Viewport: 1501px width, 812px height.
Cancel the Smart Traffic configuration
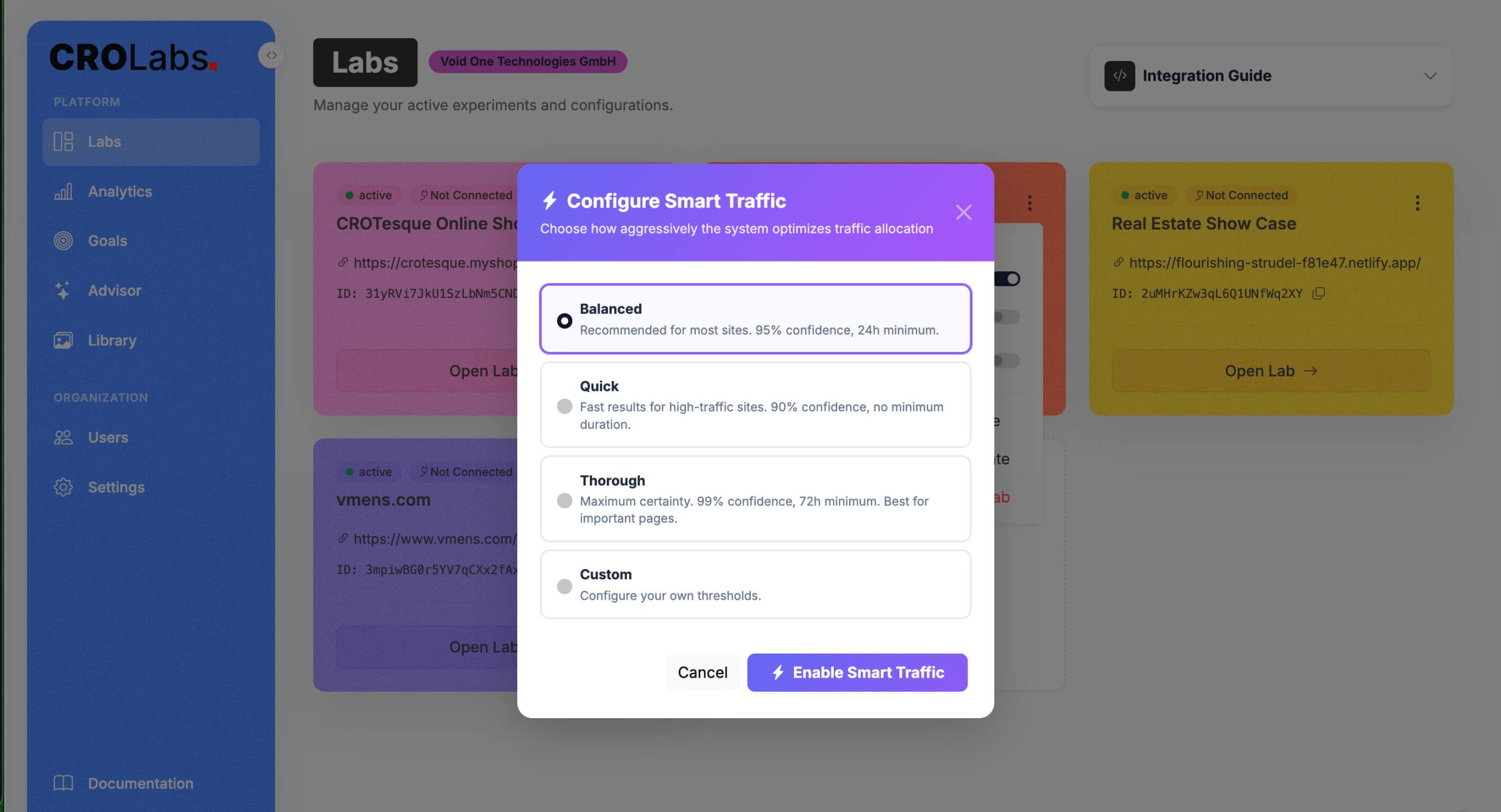702,672
